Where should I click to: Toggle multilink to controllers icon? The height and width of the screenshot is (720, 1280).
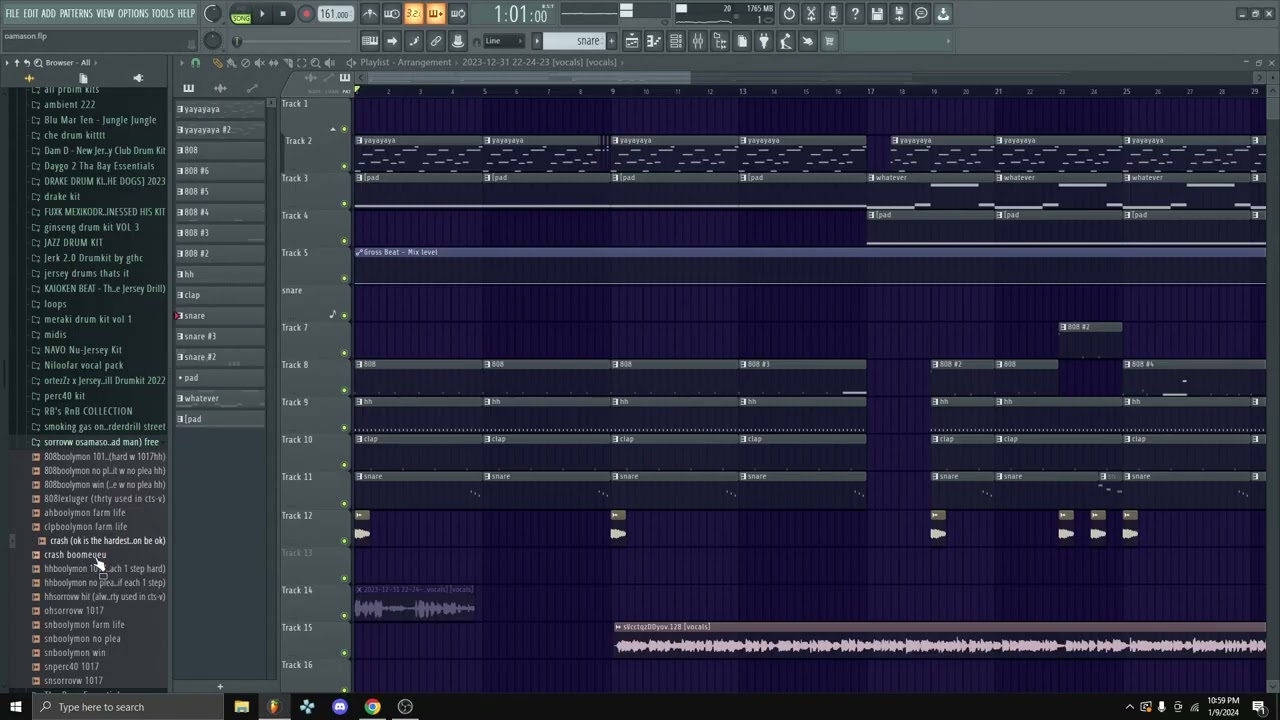pyautogui.click(x=436, y=41)
